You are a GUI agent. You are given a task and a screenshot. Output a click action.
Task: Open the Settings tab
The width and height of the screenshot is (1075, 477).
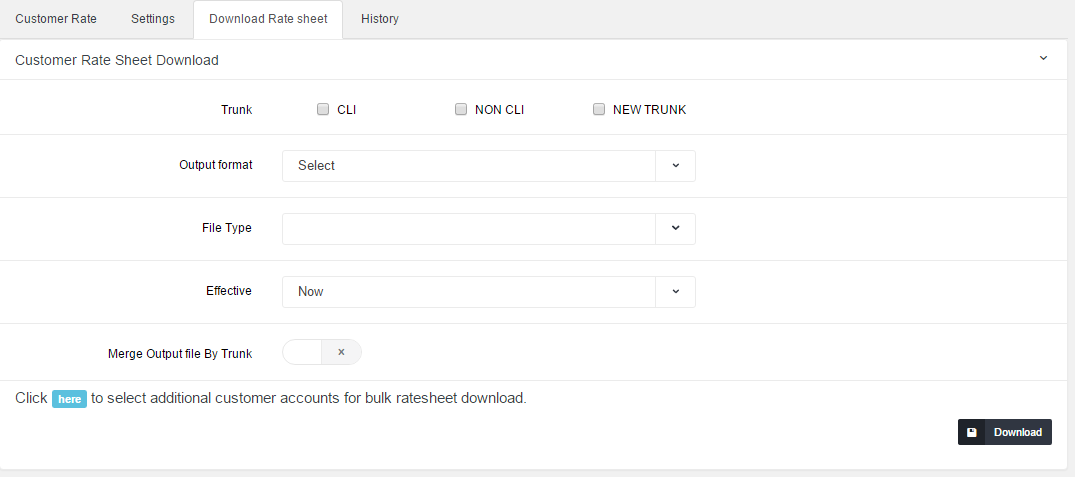tap(153, 19)
